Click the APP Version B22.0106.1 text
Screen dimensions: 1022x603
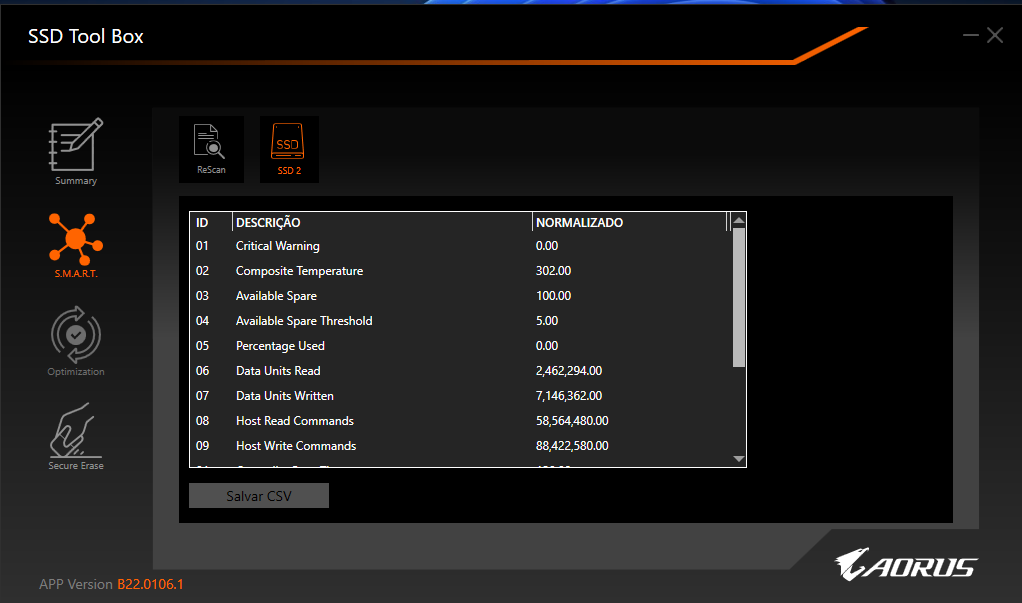coord(111,584)
